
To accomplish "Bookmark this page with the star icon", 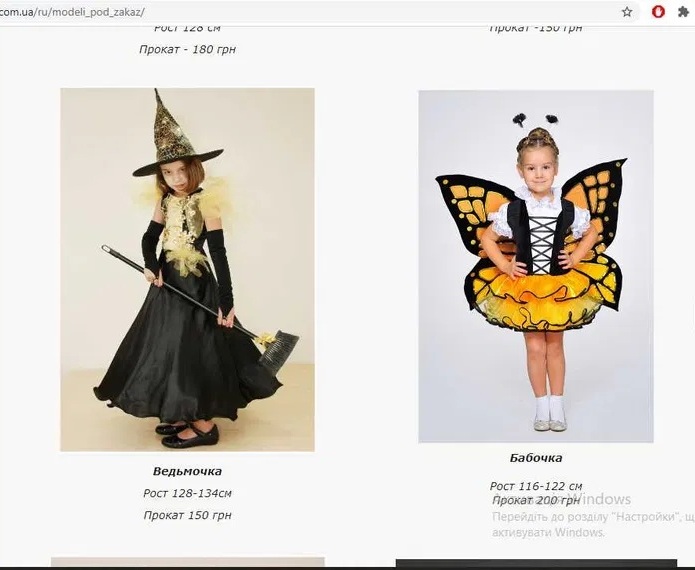I will coord(627,12).
